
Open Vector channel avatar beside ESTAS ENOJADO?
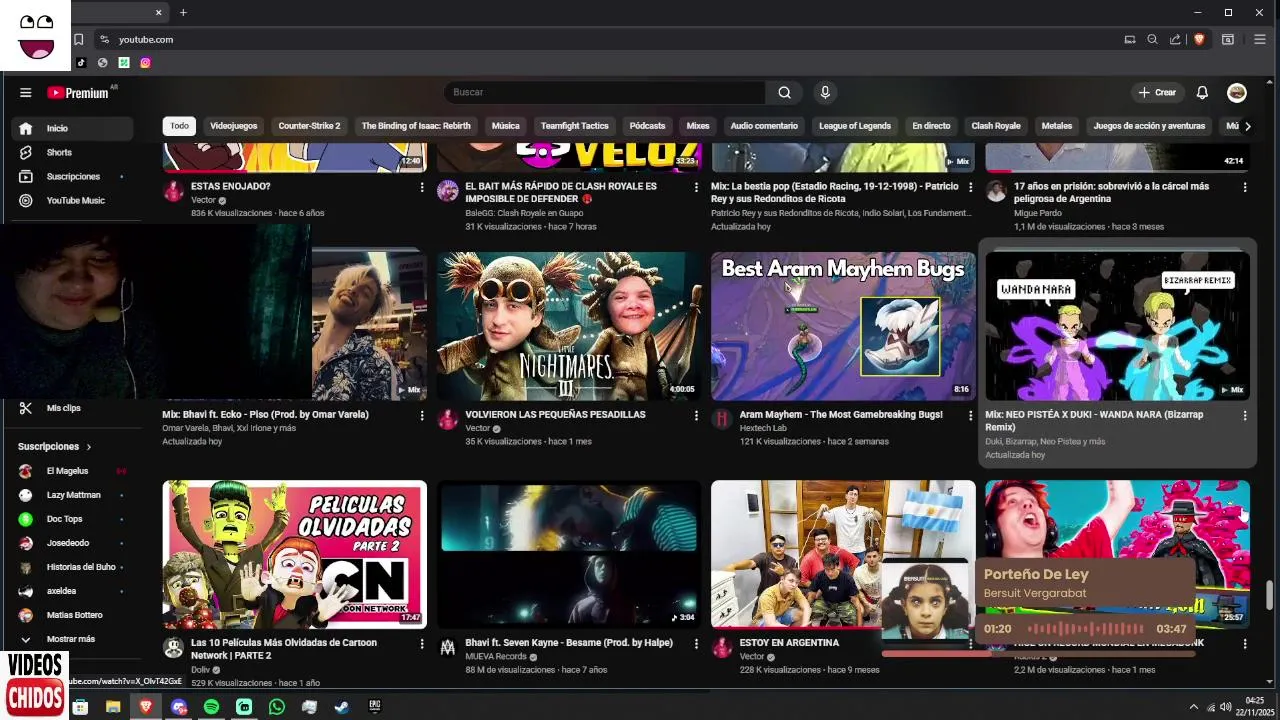(x=174, y=191)
